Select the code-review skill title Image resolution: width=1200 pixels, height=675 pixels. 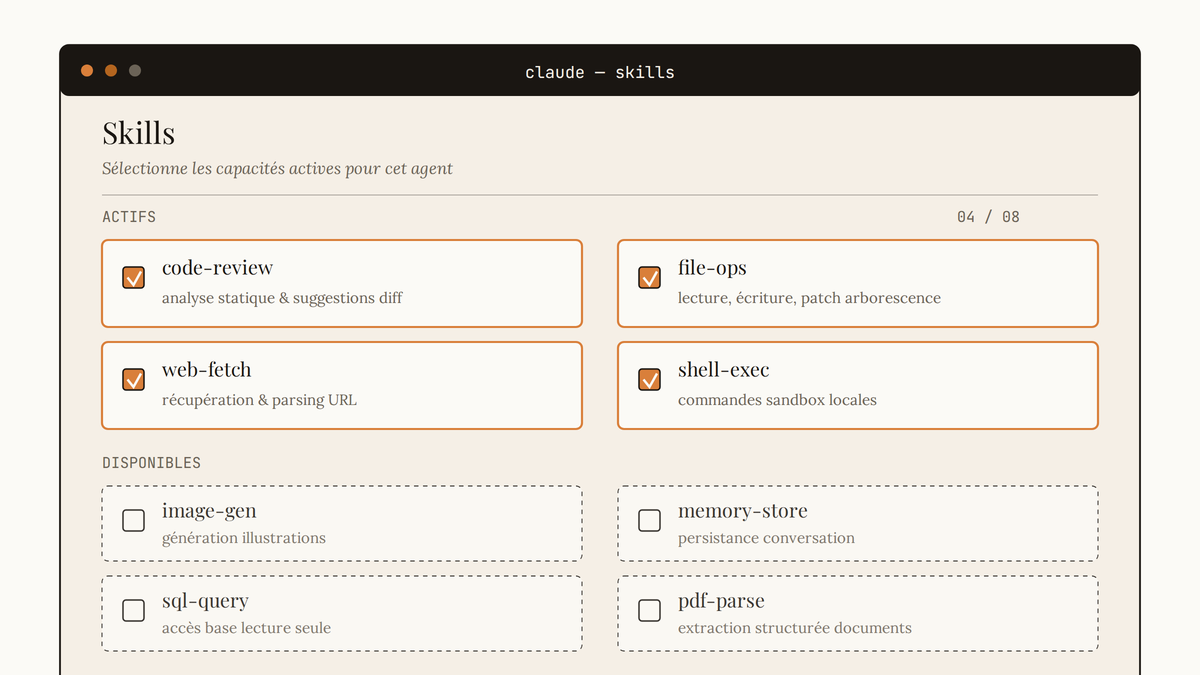pyautogui.click(x=217, y=268)
